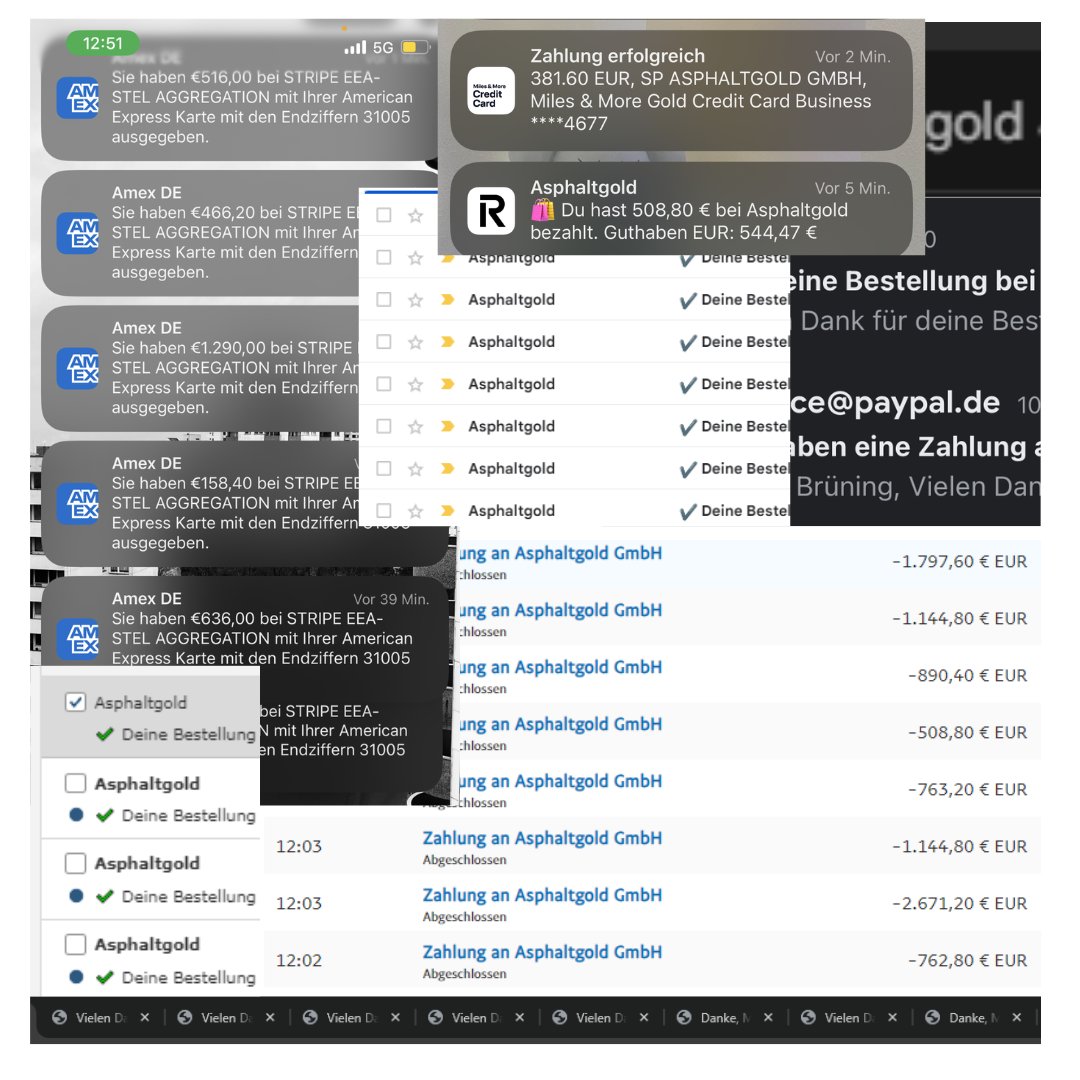Tap the Revolut R app icon
Viewport: 1080px width, 1080px height.
pos(490,210)
